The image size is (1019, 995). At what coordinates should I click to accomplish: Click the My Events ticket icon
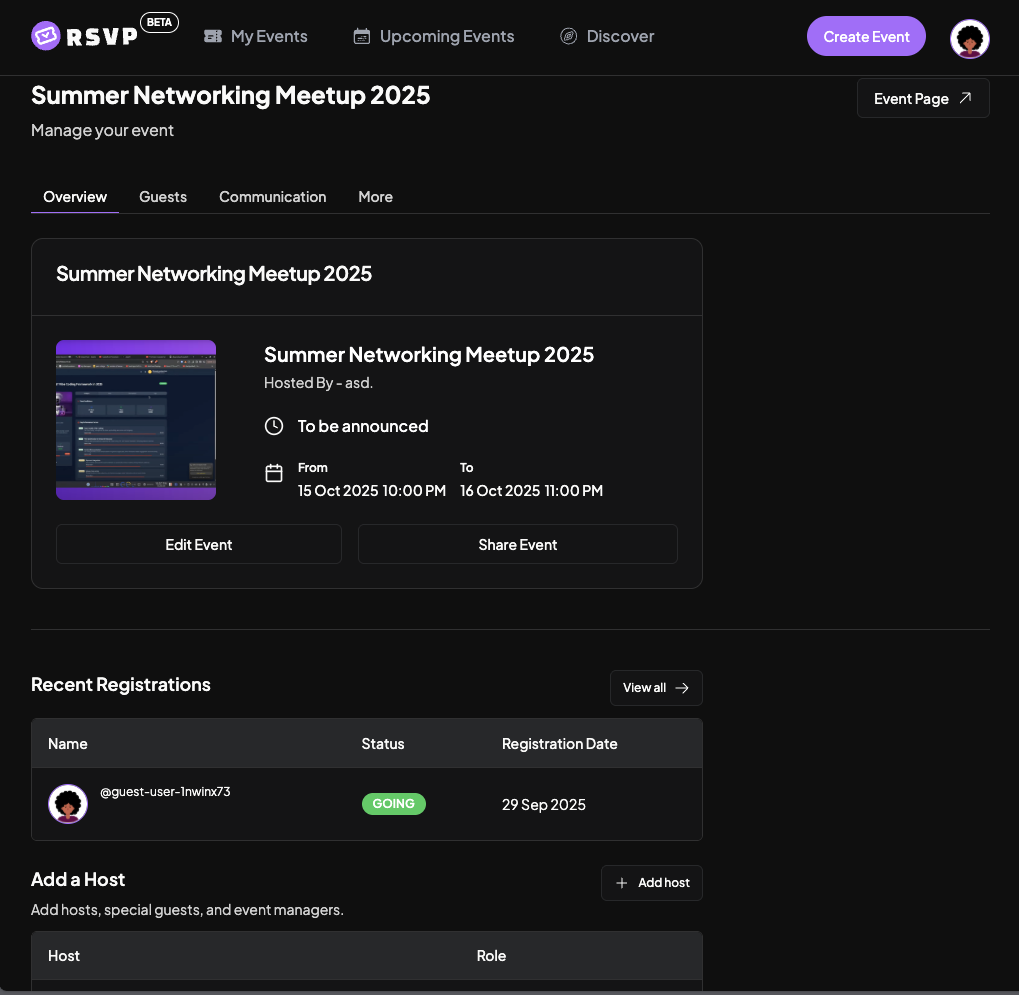click(x=213, y=37)
